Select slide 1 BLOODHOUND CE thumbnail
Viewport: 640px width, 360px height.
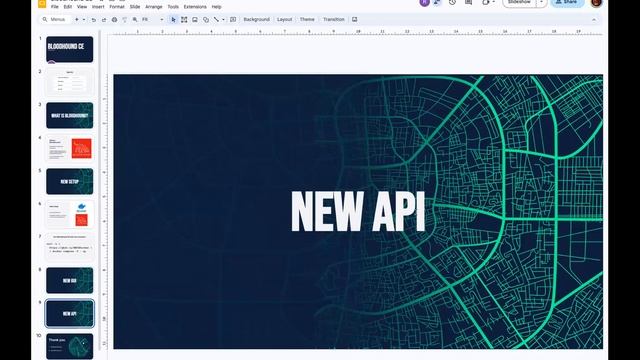69,49
